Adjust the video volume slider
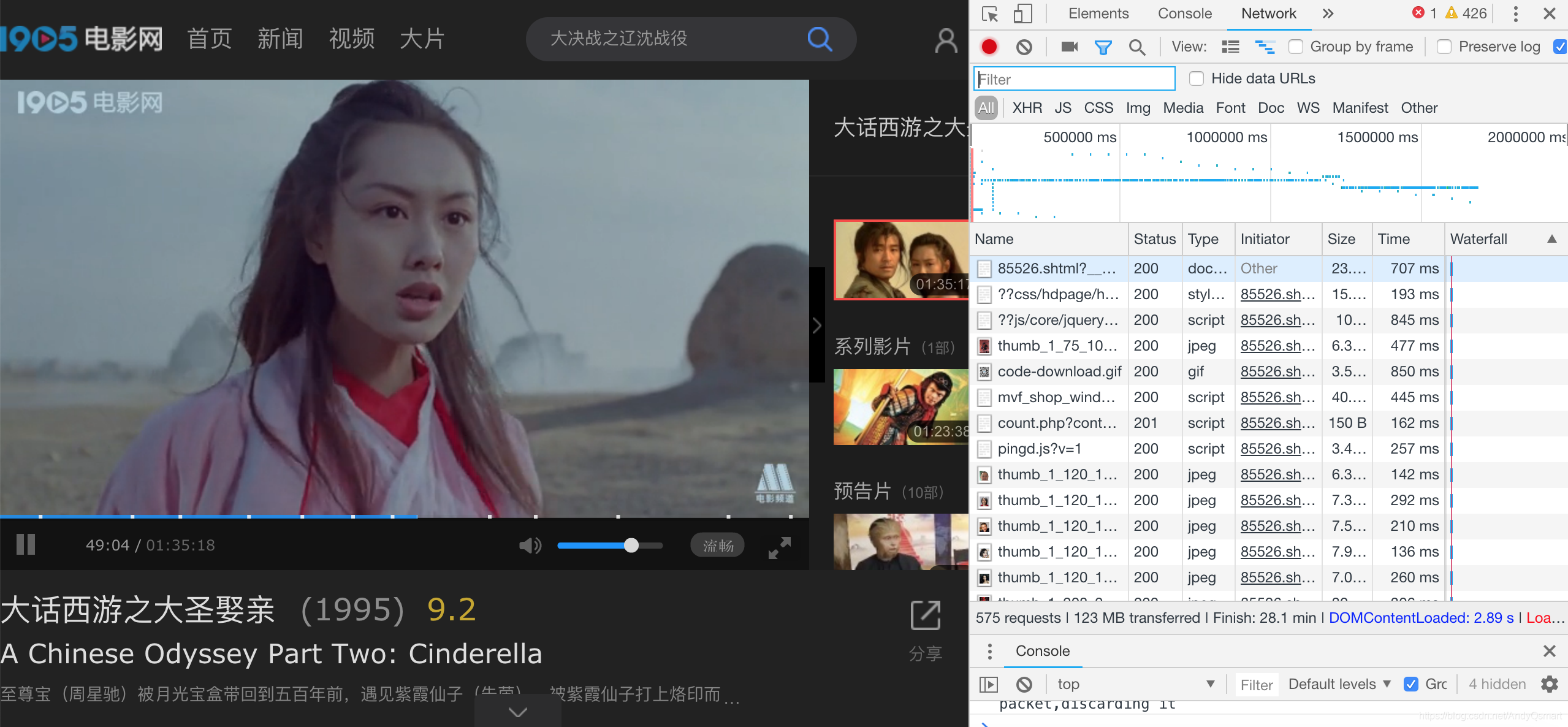1568x727 pixels. point(631,546)
